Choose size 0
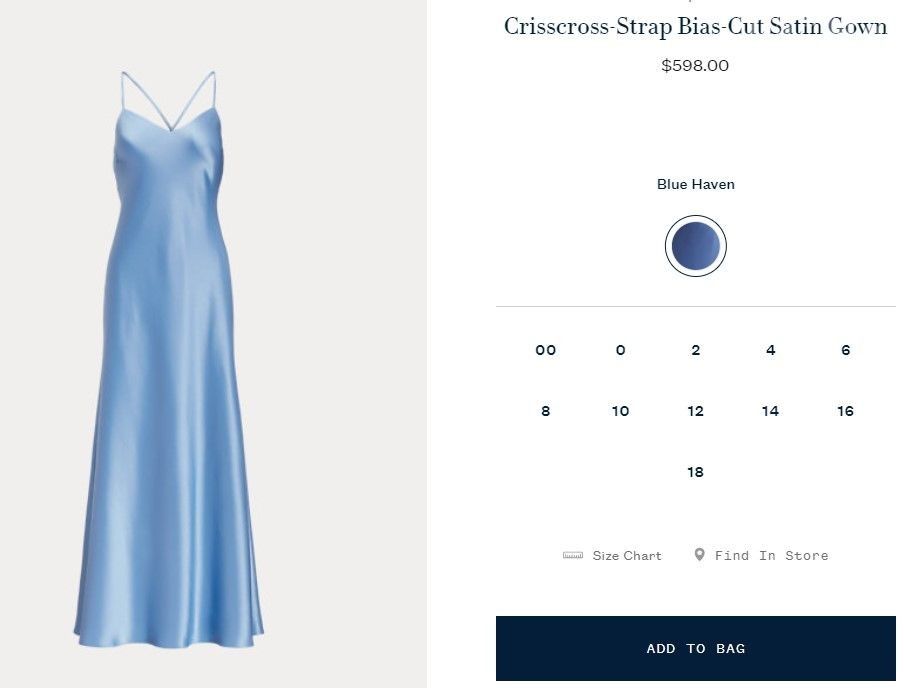The height and width of the screenshot is (688, 904). click(620, 350)
